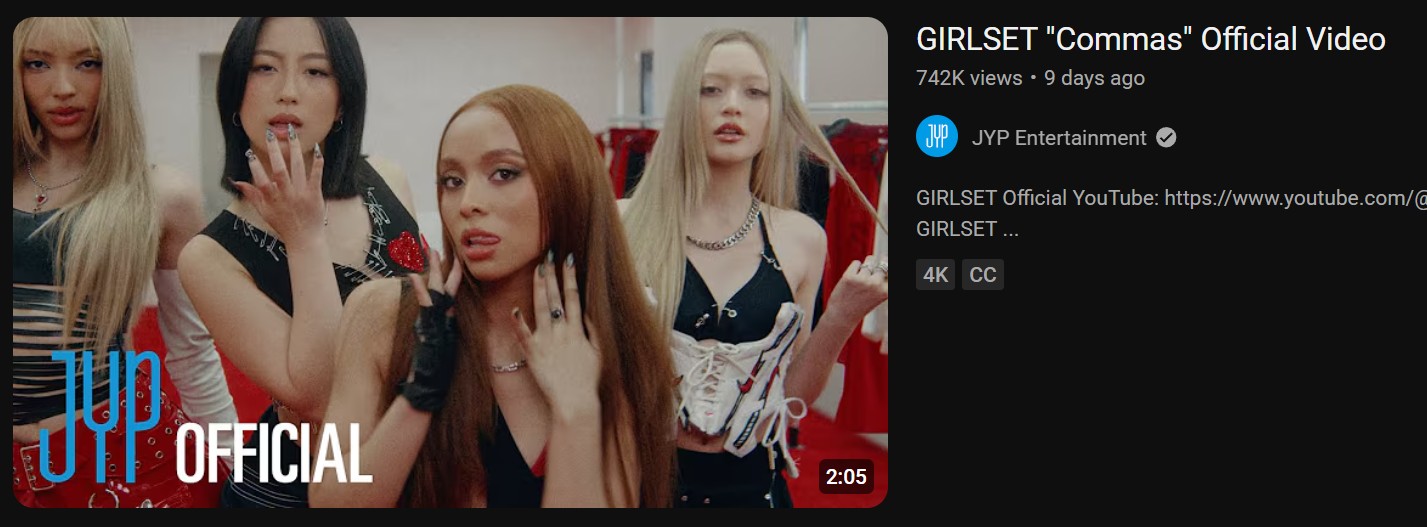Click the CC closed captions badge
Viewport: 1427px width, 527px height.
pos(983,275)
